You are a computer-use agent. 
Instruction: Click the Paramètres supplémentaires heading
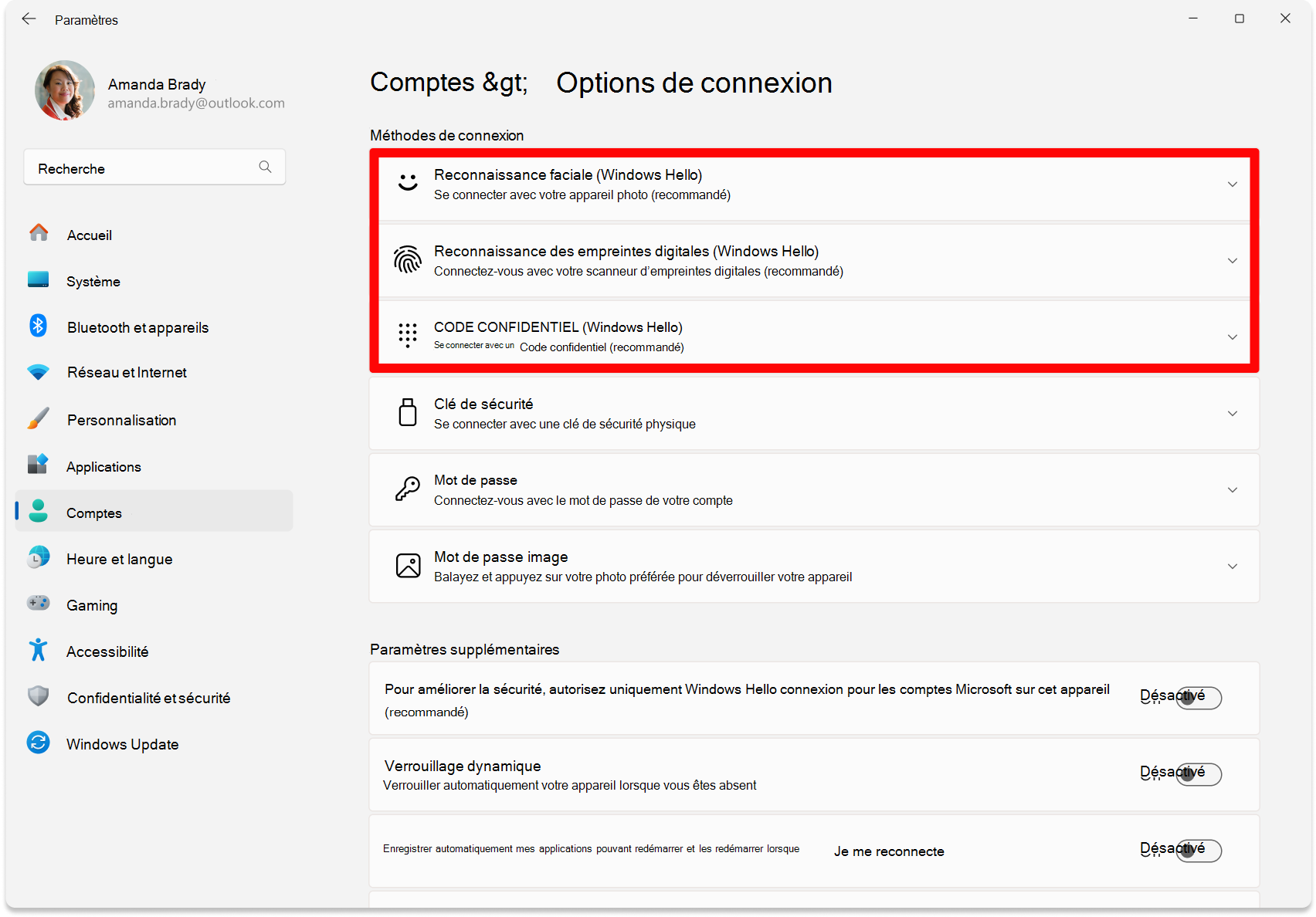(x=464, y=649)
